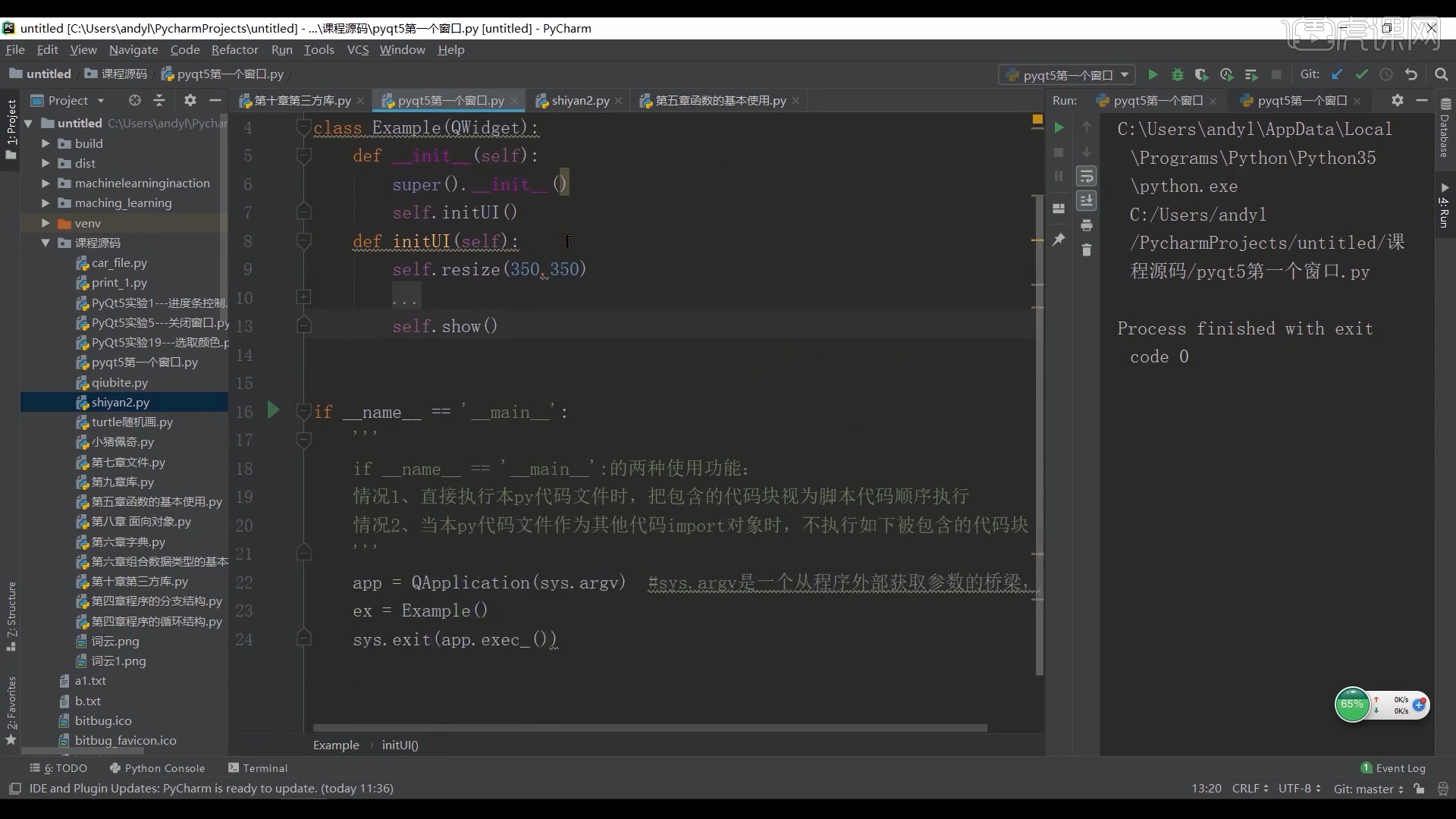Click the editor vertical scrollbar
The height and width of the screenshot is (819, 1456).
(x=1039, y=435)
